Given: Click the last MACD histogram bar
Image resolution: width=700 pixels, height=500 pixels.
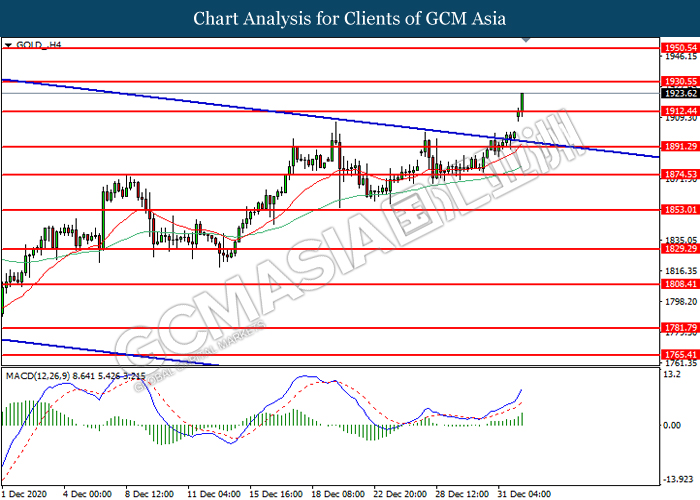Looking at the screenshot, I should [x=522, y=419].
